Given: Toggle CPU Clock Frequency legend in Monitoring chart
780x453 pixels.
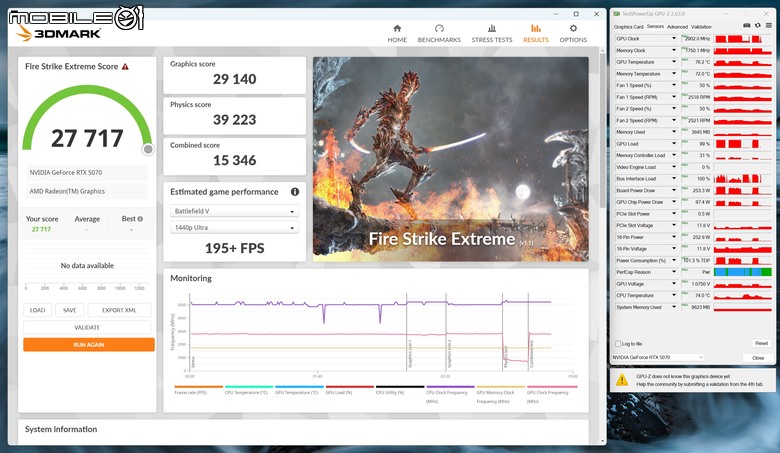Looking at the screenshot, I should coord(450,394).
